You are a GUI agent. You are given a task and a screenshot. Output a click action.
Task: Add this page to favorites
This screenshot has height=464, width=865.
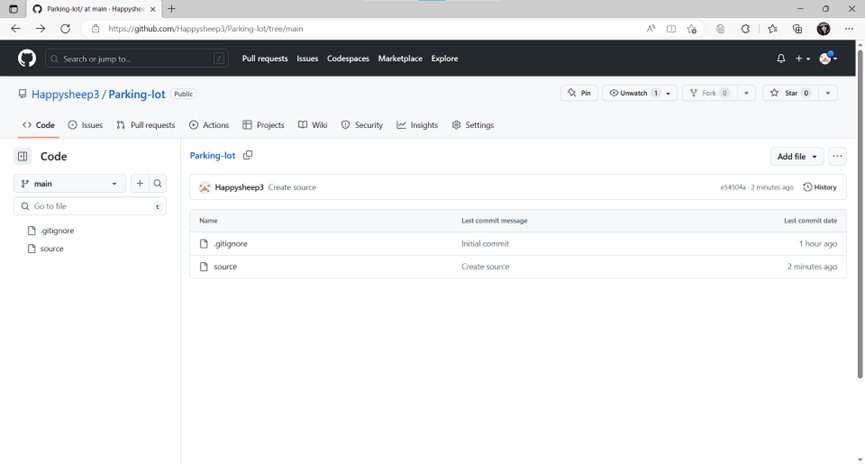(692, 29)
